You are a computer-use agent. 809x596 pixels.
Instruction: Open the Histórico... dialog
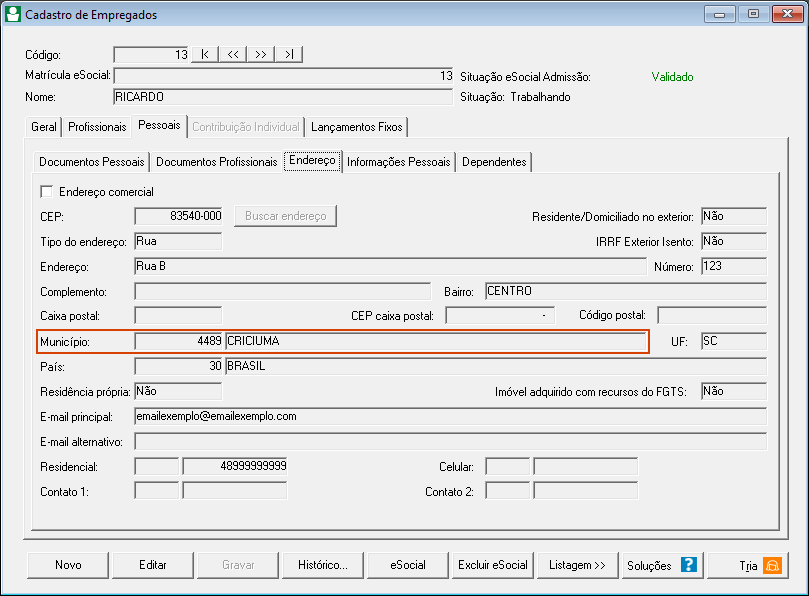323,565
